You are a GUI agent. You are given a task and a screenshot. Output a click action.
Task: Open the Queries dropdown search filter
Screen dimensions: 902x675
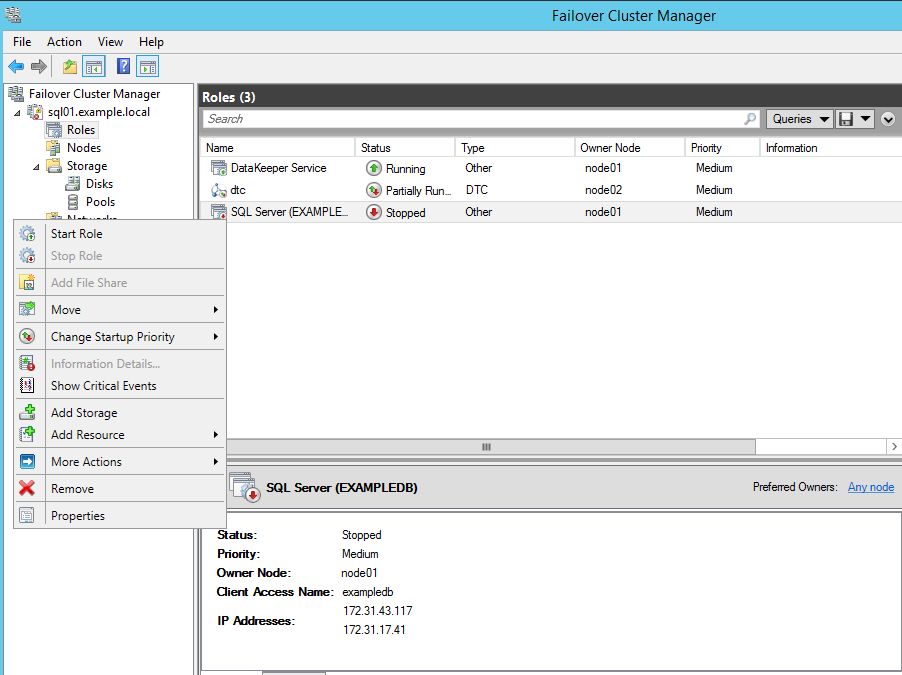(x=797, y=118)
